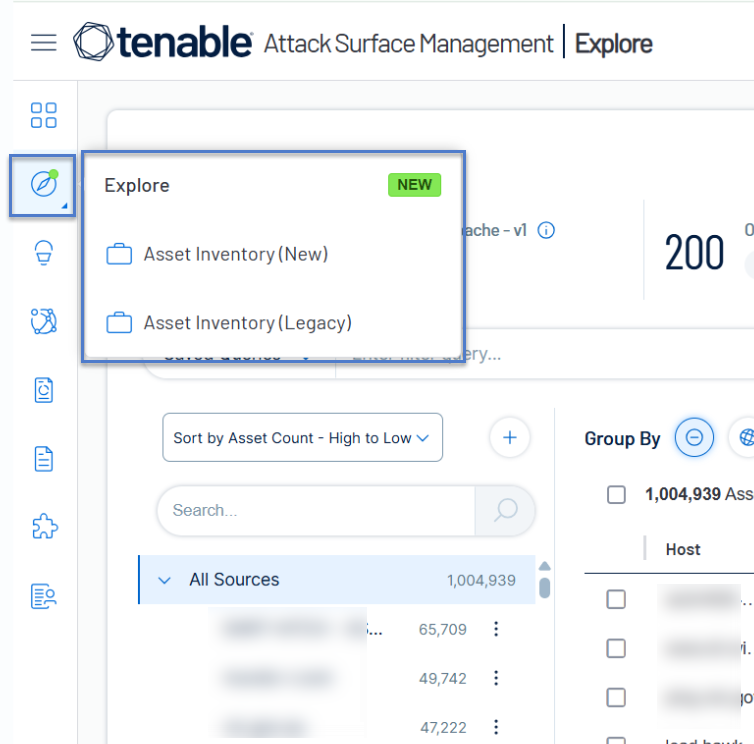Click briefcase icon of Asset Inventory (New)
Screen dimensions: 754x744
pyautogui.click(x=119, y=254)
